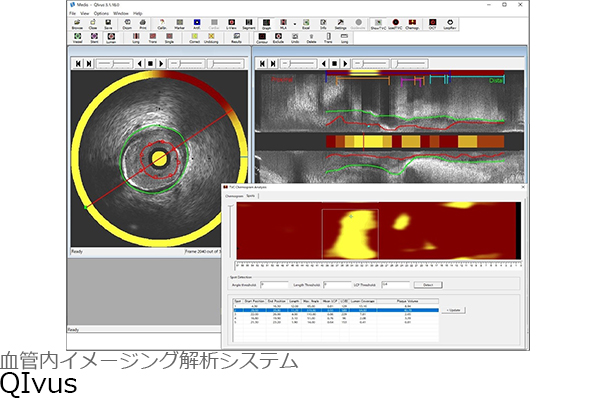600x400 pixels.
Task: Select spot row 3 in the table
Action: click(336, 314)
